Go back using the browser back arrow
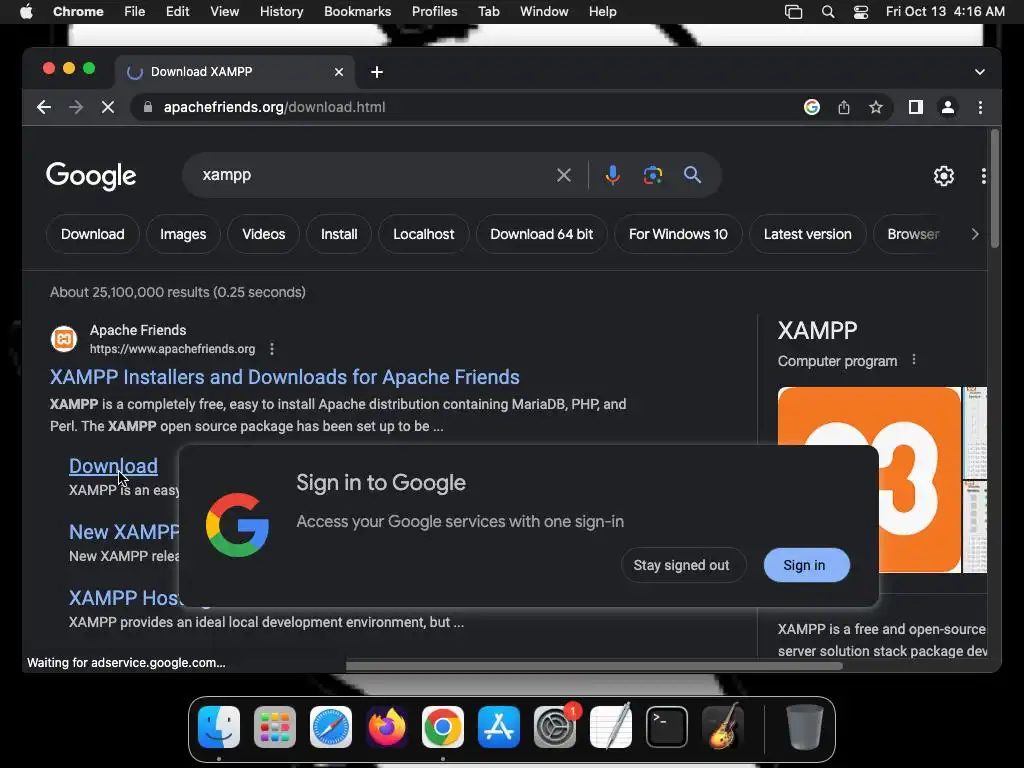 click(44, 107)
